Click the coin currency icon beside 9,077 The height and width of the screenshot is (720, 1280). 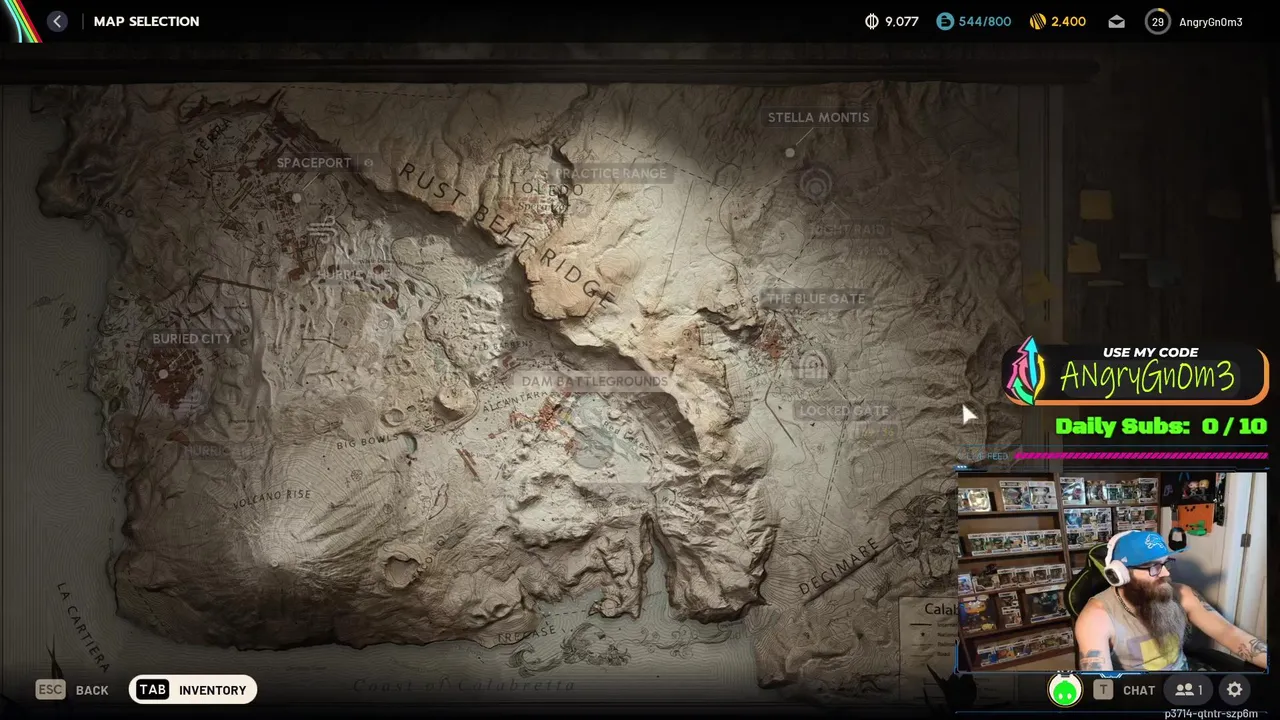pyautogui.click(x=871, y=21)
